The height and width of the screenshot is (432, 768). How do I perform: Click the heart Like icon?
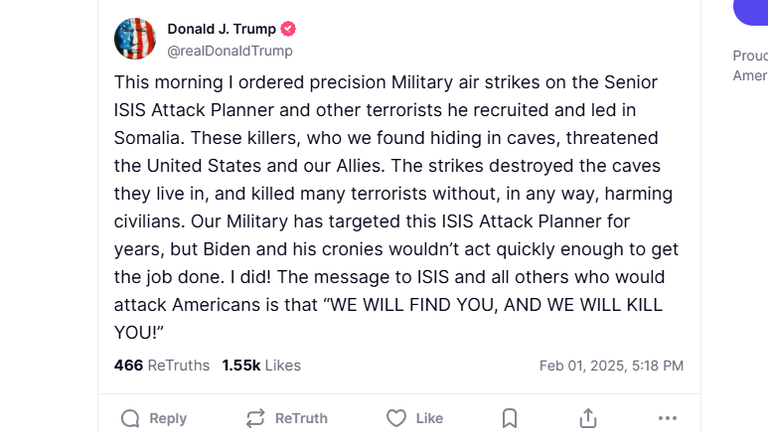[396, 418]
